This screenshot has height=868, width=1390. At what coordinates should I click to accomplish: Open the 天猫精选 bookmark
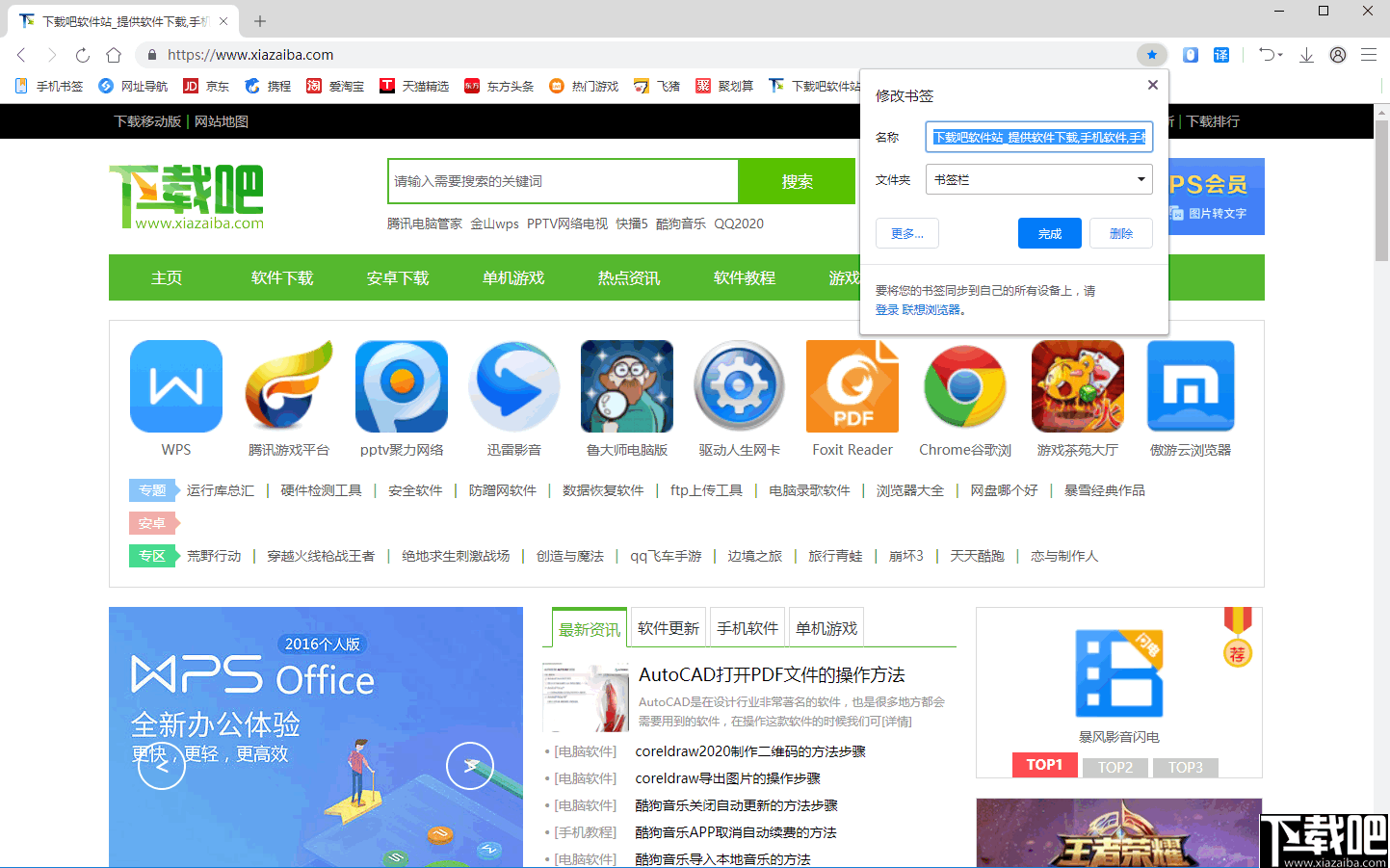pos(414,86)
